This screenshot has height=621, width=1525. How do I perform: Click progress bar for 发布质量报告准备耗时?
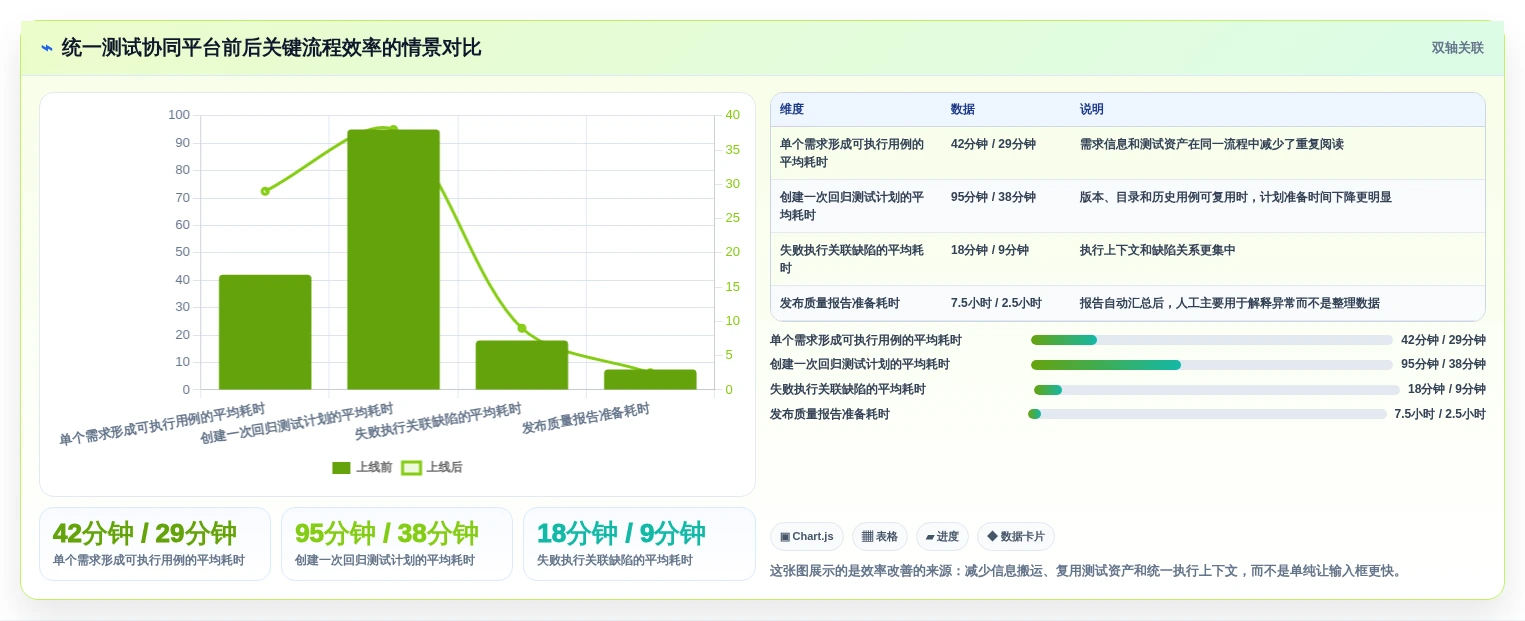click(x=1207, y=414)
